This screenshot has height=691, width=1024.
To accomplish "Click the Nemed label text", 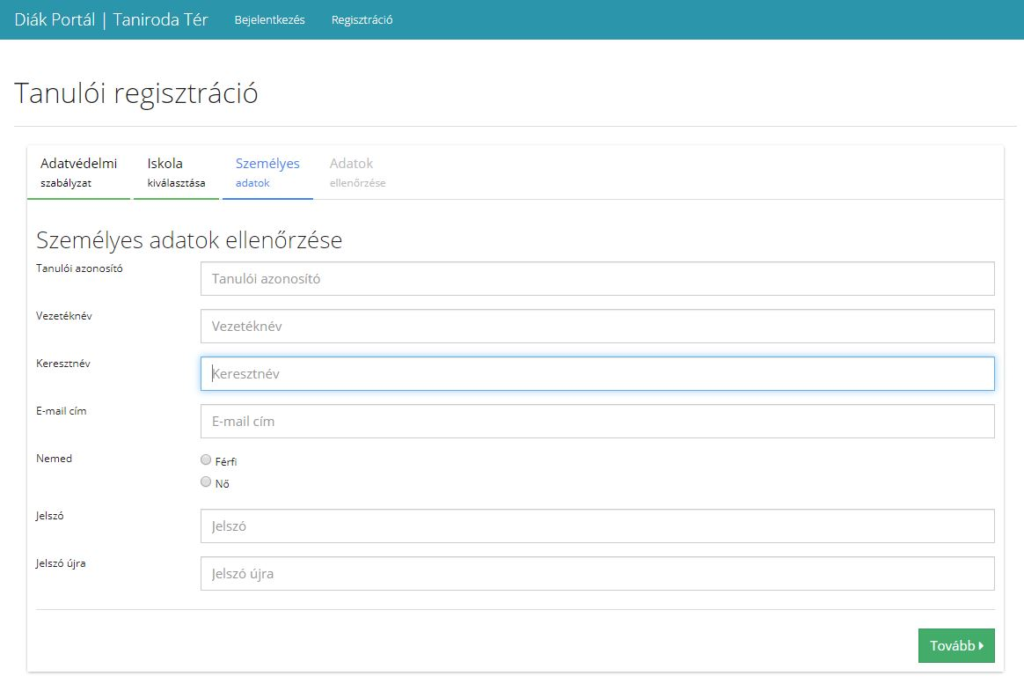I will pyautogui.click(x=54, y=458).
